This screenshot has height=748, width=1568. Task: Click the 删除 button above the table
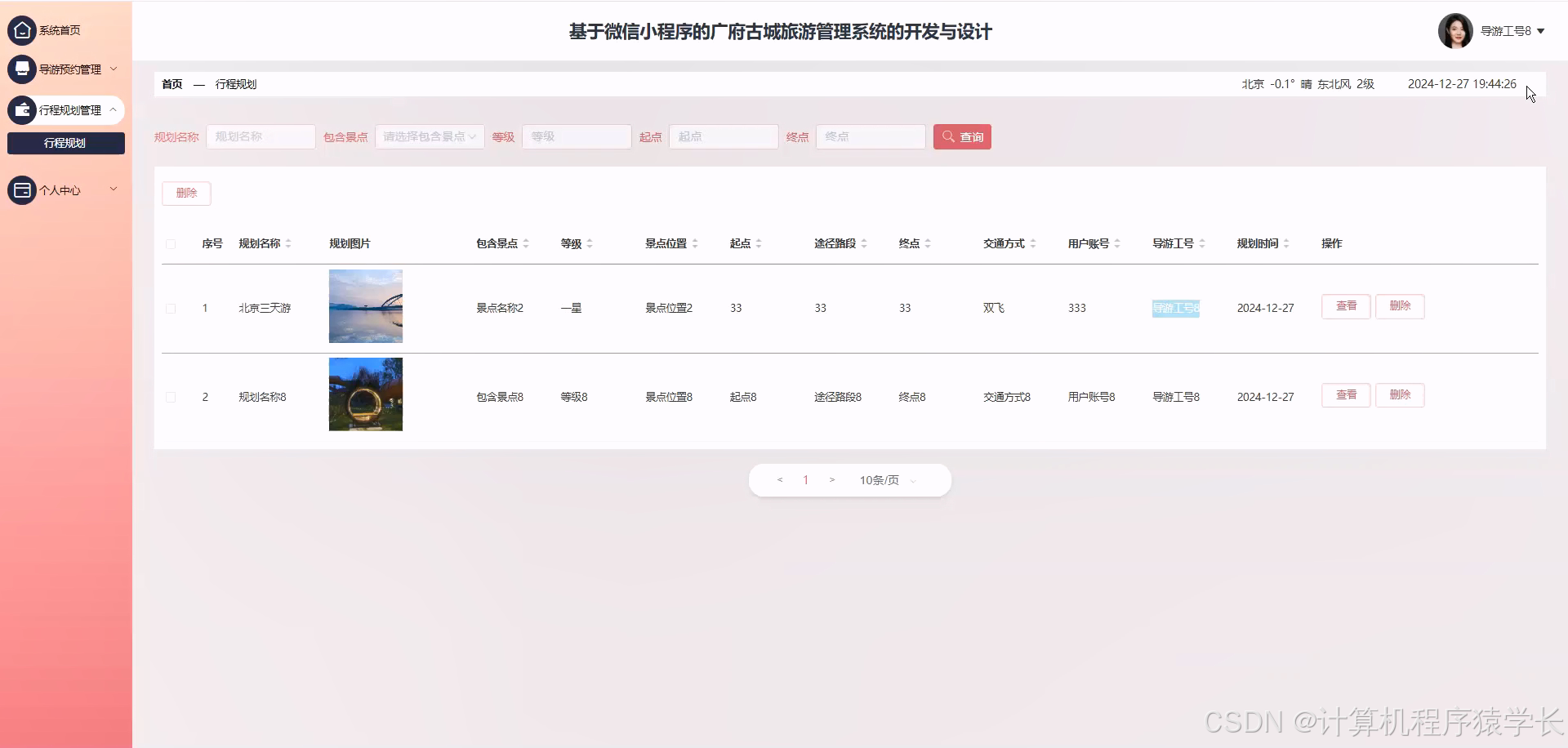[186, 193]
